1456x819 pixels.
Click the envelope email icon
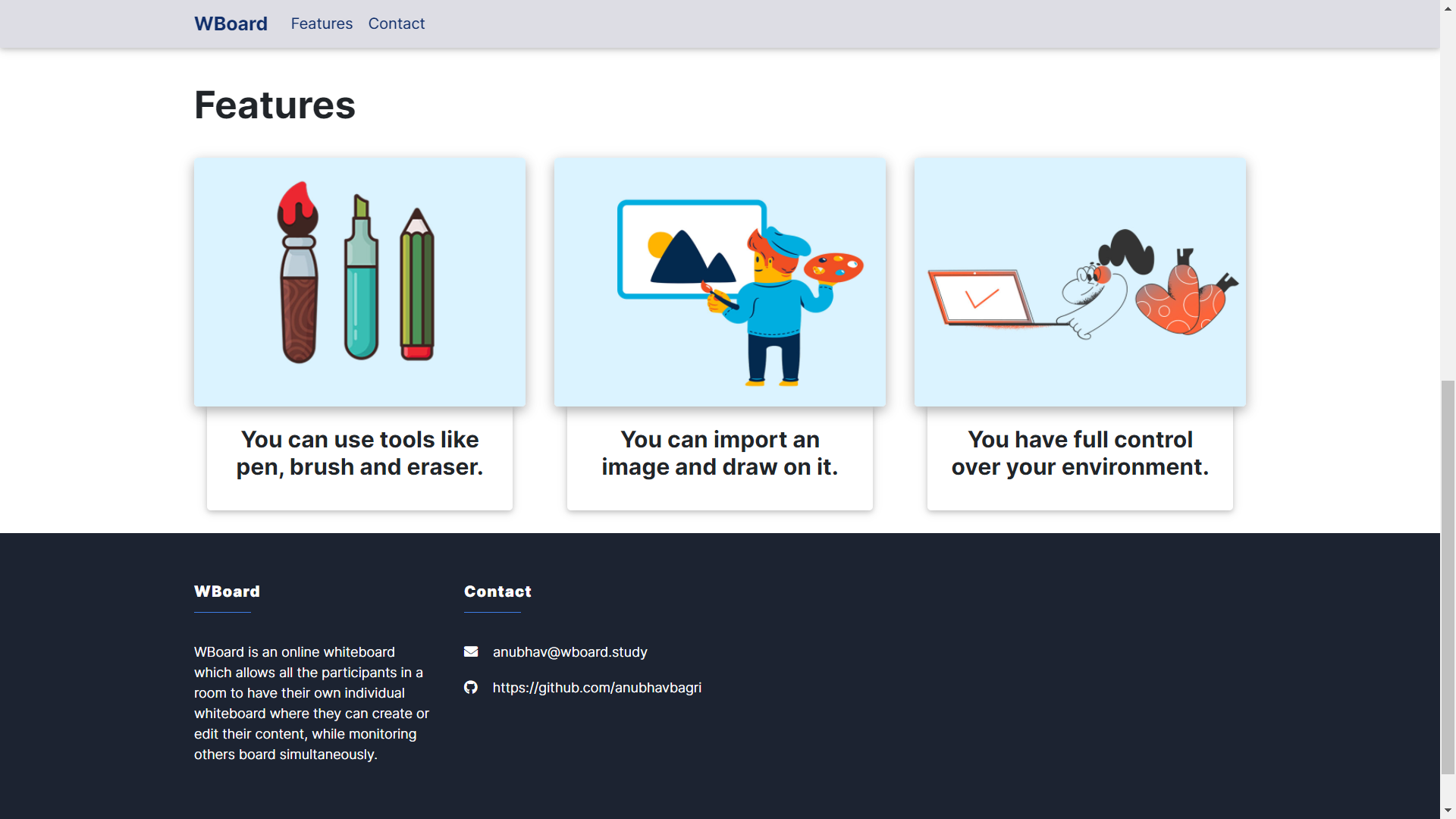point(471,651)
